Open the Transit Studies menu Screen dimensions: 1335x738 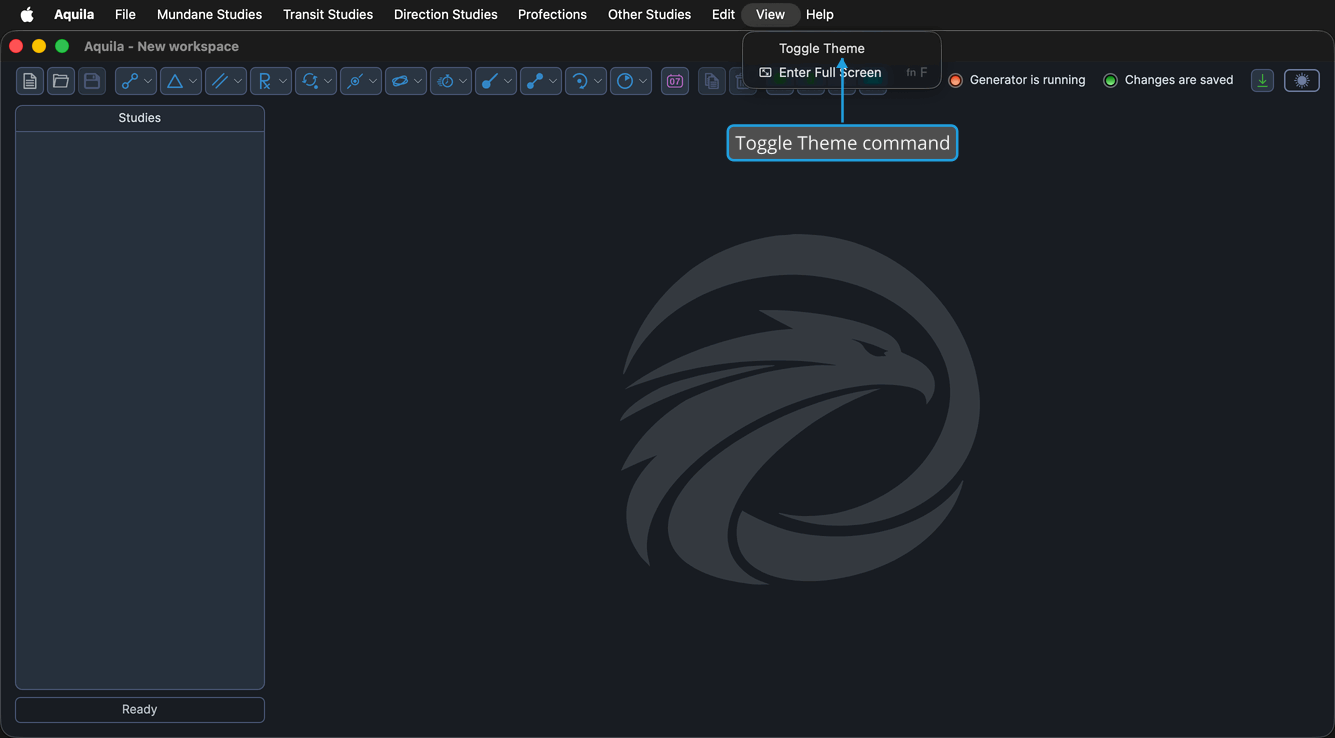tap(328, 14)
